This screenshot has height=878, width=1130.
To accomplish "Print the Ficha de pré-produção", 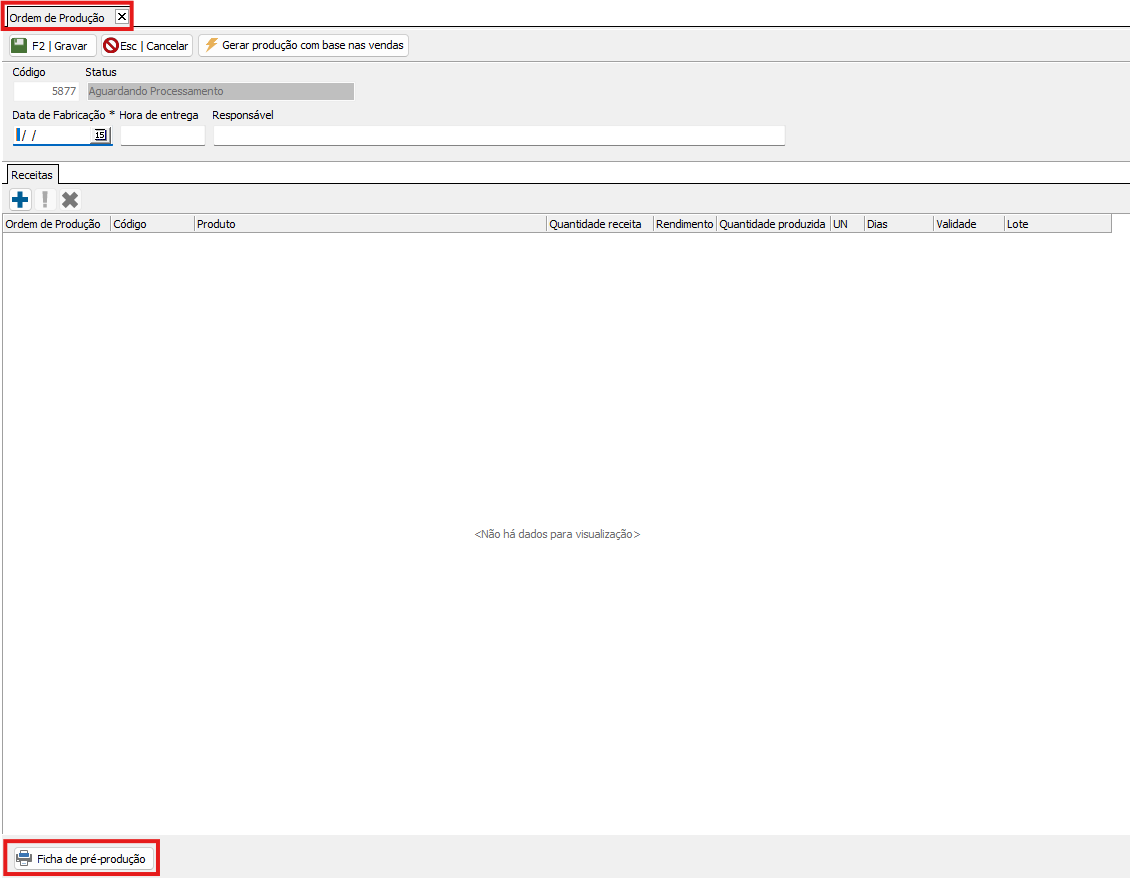I will 82,858.
